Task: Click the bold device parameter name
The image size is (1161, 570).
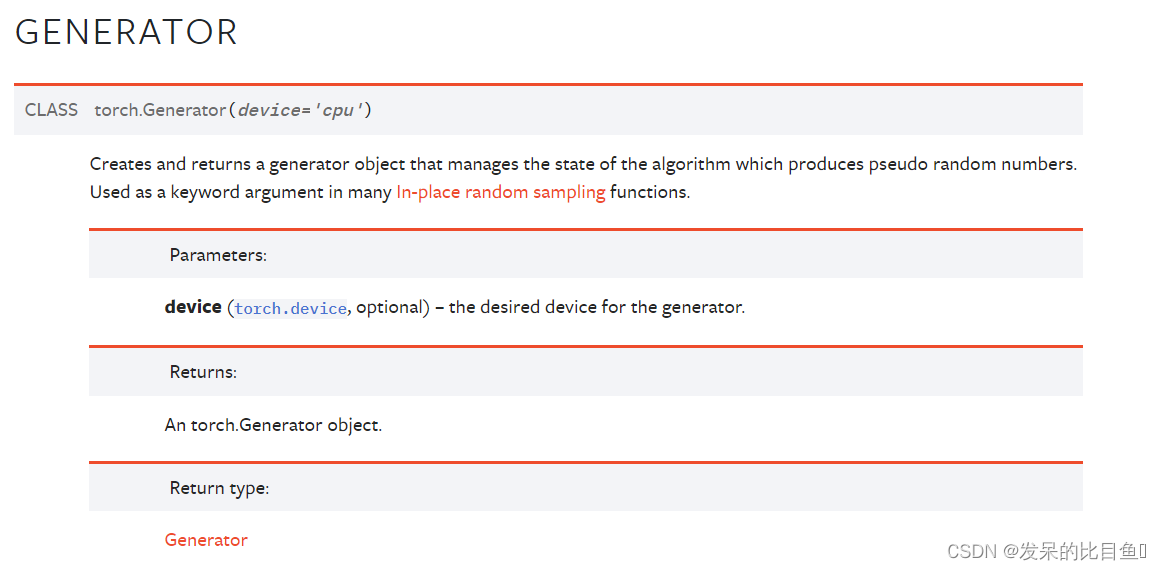Action: (x=193, y=307)
